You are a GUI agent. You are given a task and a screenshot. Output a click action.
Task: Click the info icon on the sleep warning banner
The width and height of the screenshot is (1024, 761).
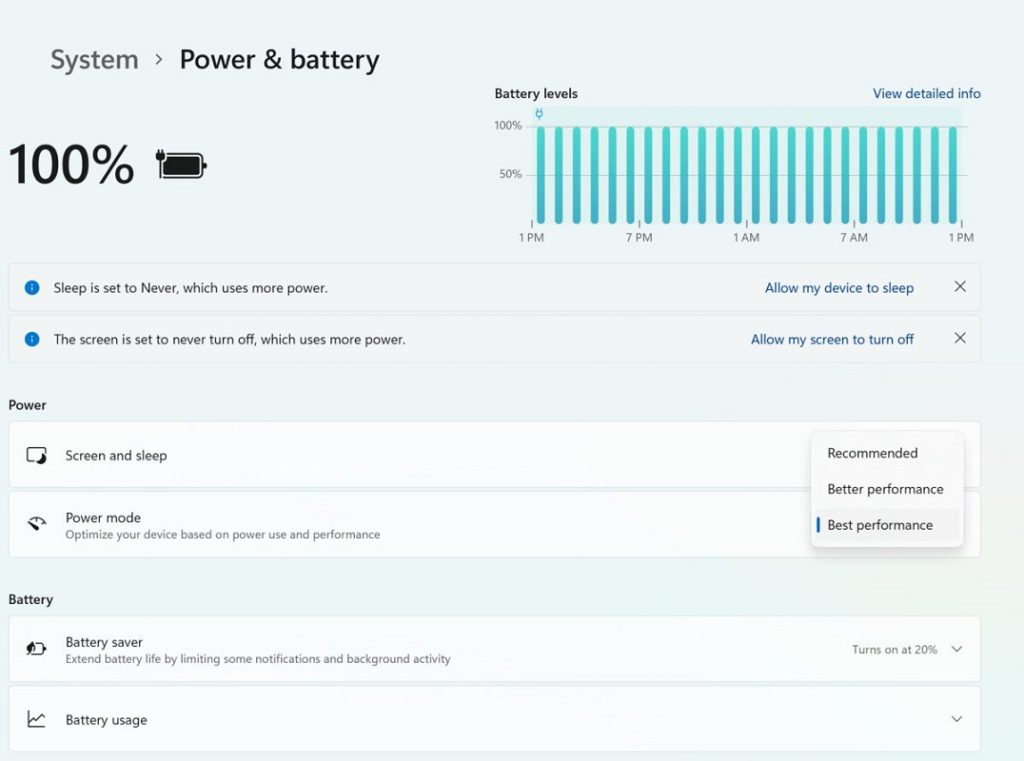(31, 287)
